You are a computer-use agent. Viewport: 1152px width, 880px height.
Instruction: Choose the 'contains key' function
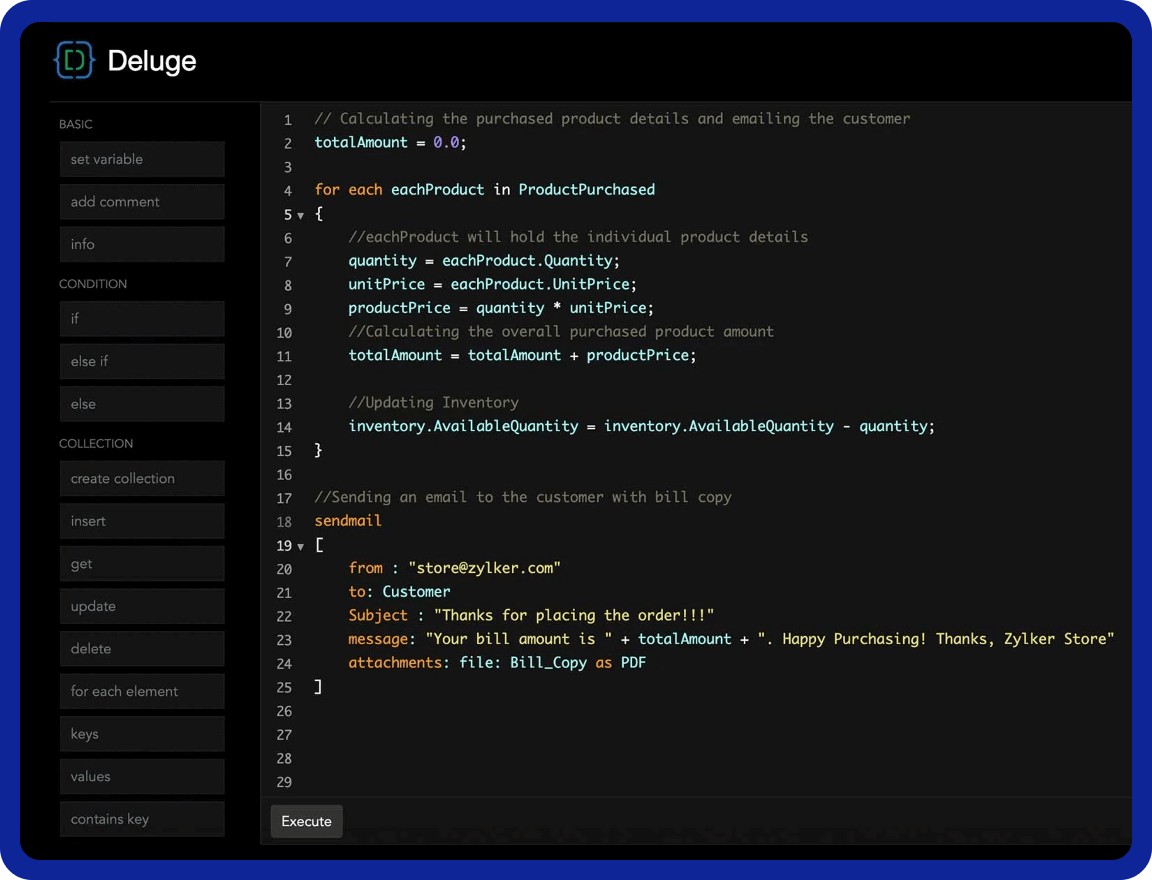point(142,819)
